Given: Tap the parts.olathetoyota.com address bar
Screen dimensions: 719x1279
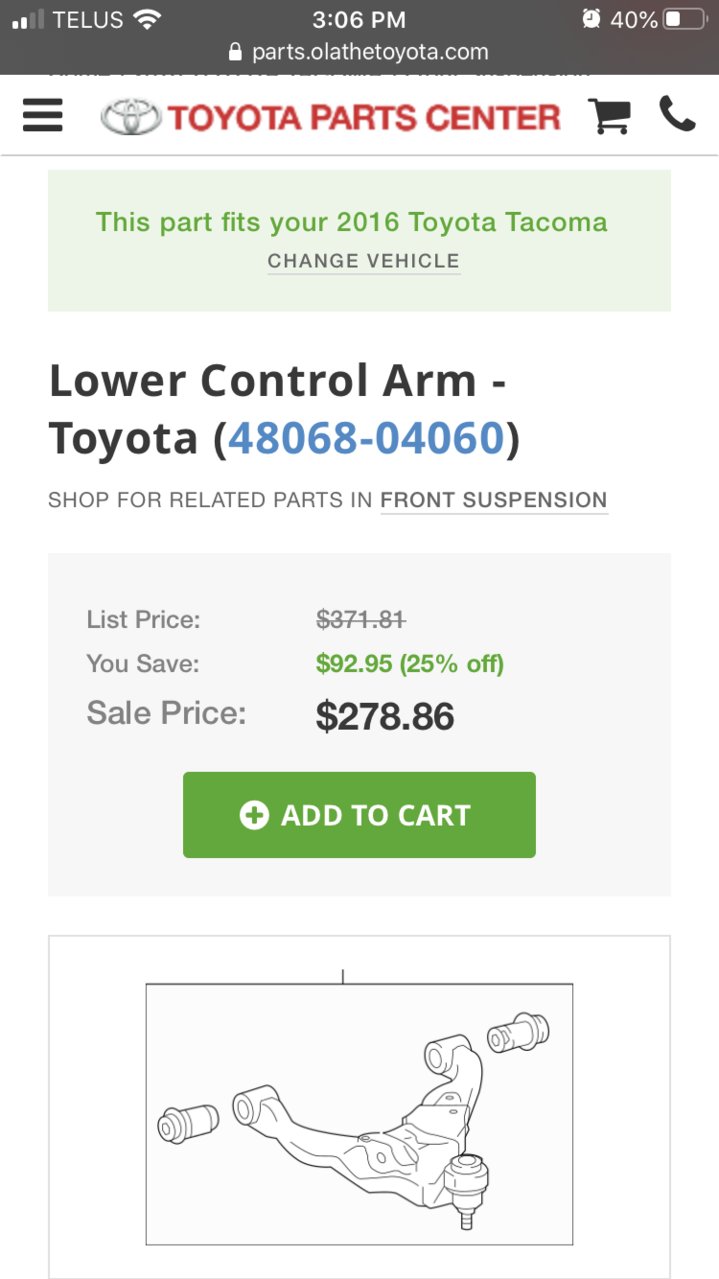Looking at the screenshot, I should point(359,52).
